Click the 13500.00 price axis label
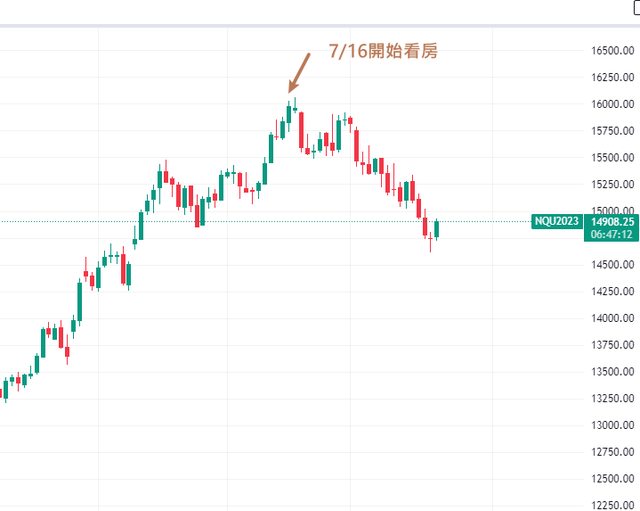This screenshot has width=640, height=511. point(612,372)
